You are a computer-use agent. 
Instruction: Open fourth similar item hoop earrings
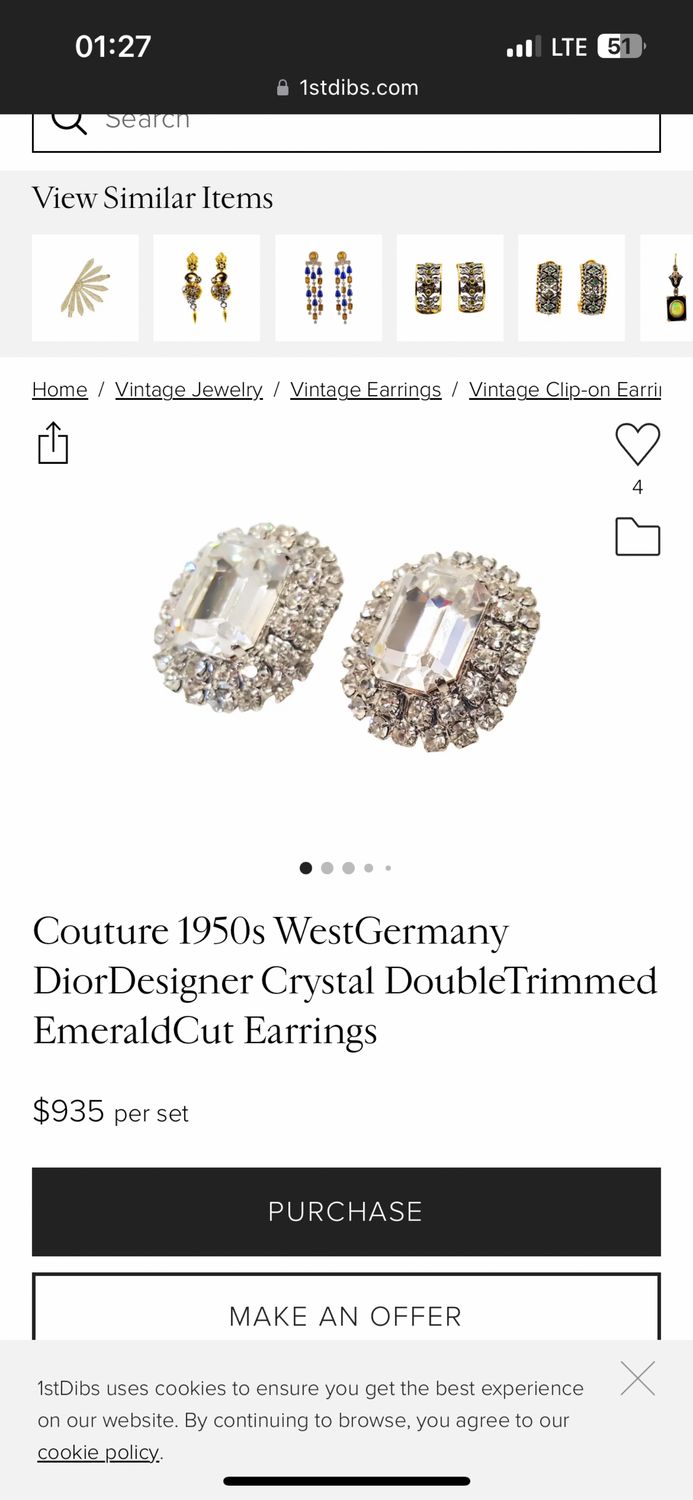pyautogui.click(x=450, y=288)
